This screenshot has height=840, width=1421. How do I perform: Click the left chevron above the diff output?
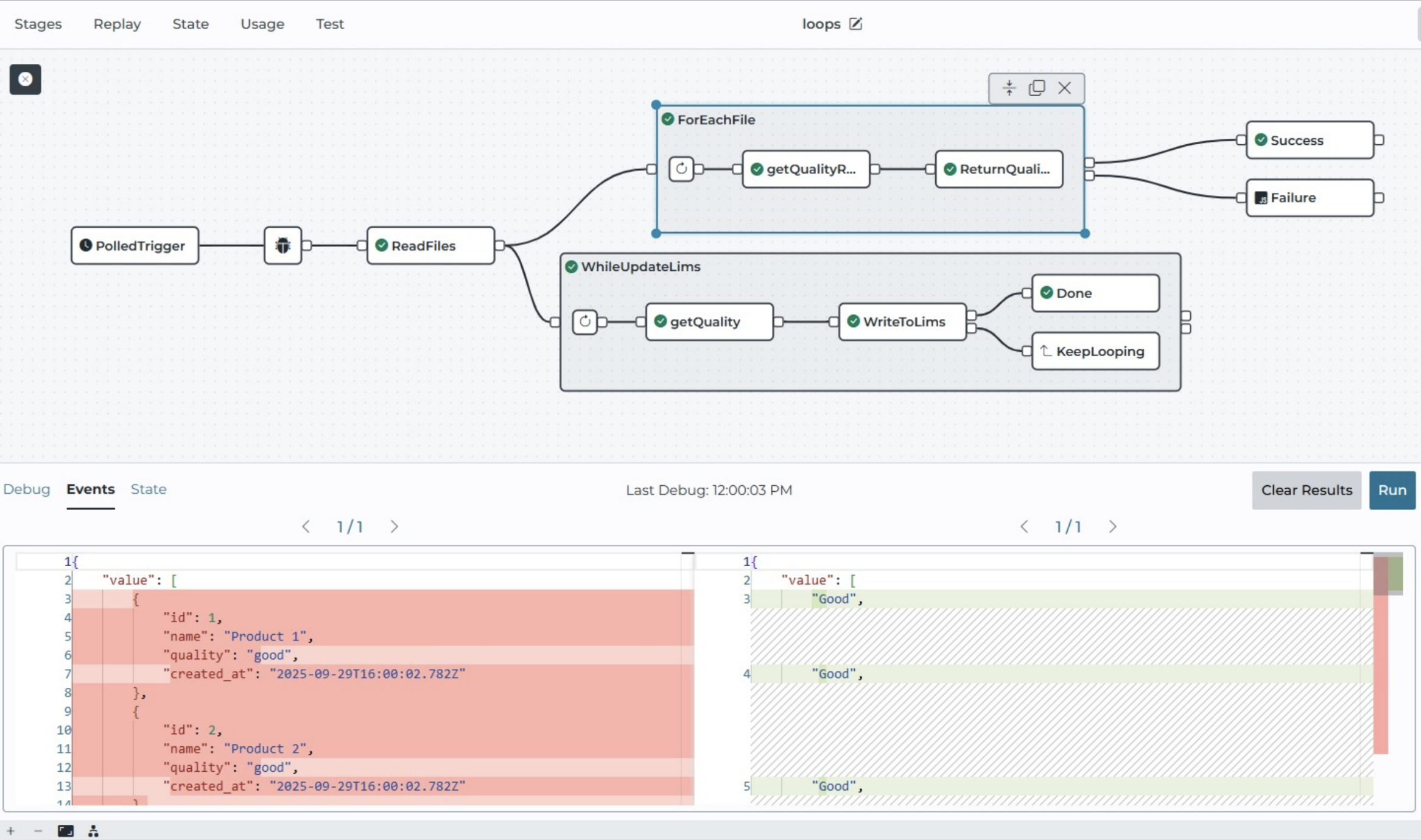pyautogui.click(x=1024, y=526)
